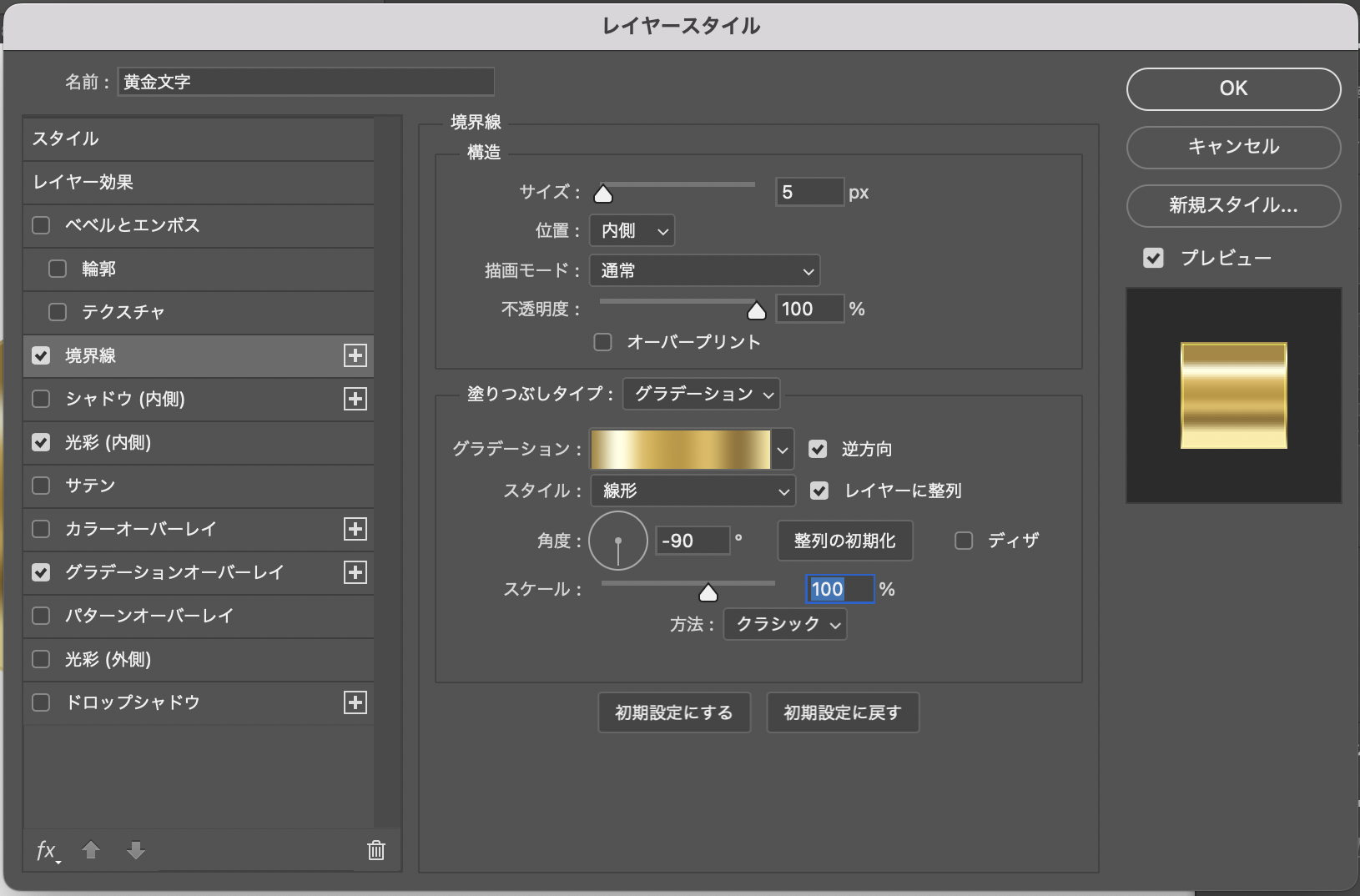Toggle レイヤーに整列 checkbox
This screenshot has width=1360, height=896.
pos(820,491)
